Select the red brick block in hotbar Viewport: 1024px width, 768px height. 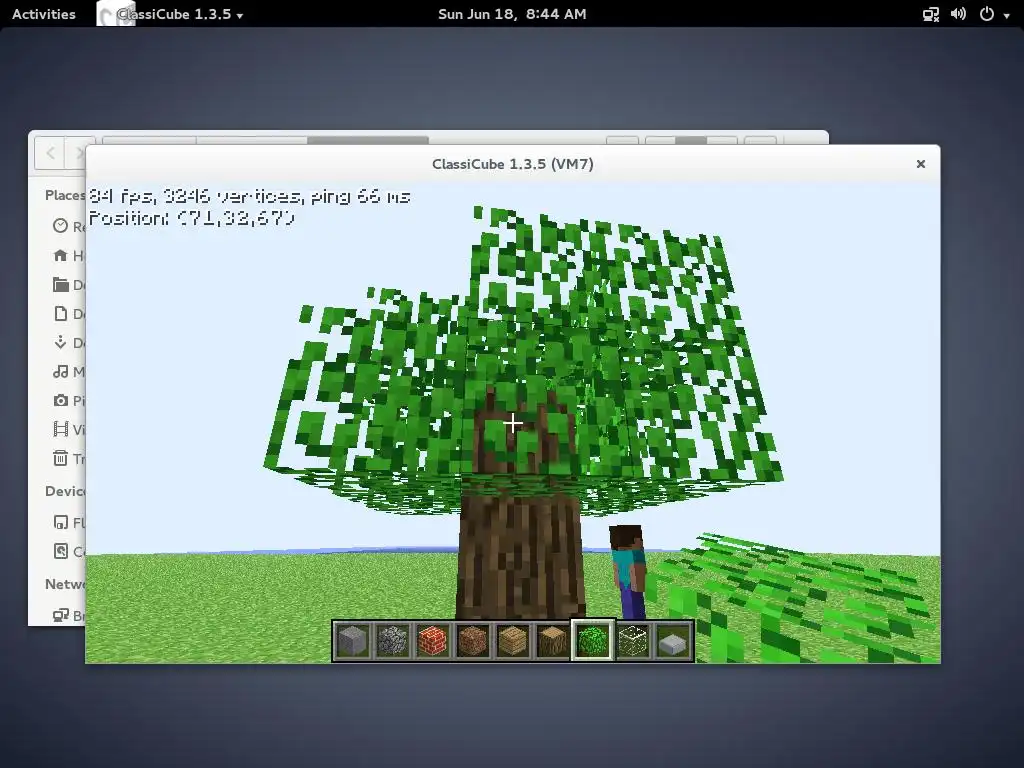click(x=433, y=641)
